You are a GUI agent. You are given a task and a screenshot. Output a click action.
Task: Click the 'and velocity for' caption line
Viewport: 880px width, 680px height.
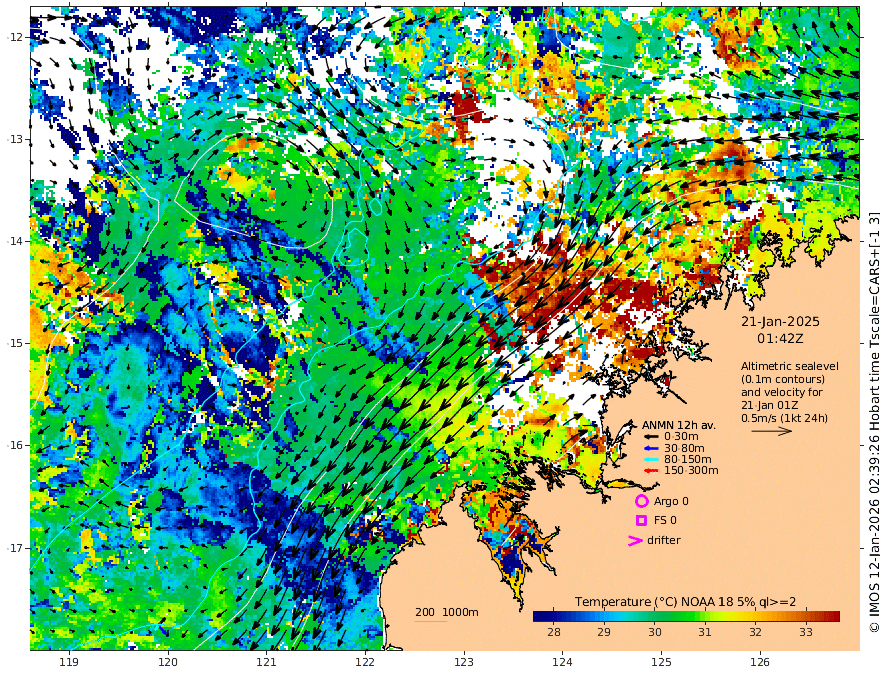(x=782, y=392)
